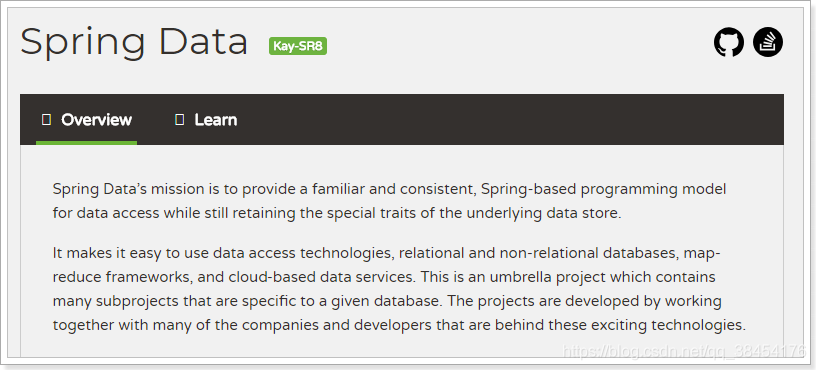
Task: Click the green underline beneath Overview
Action: (x=86, y=143)
